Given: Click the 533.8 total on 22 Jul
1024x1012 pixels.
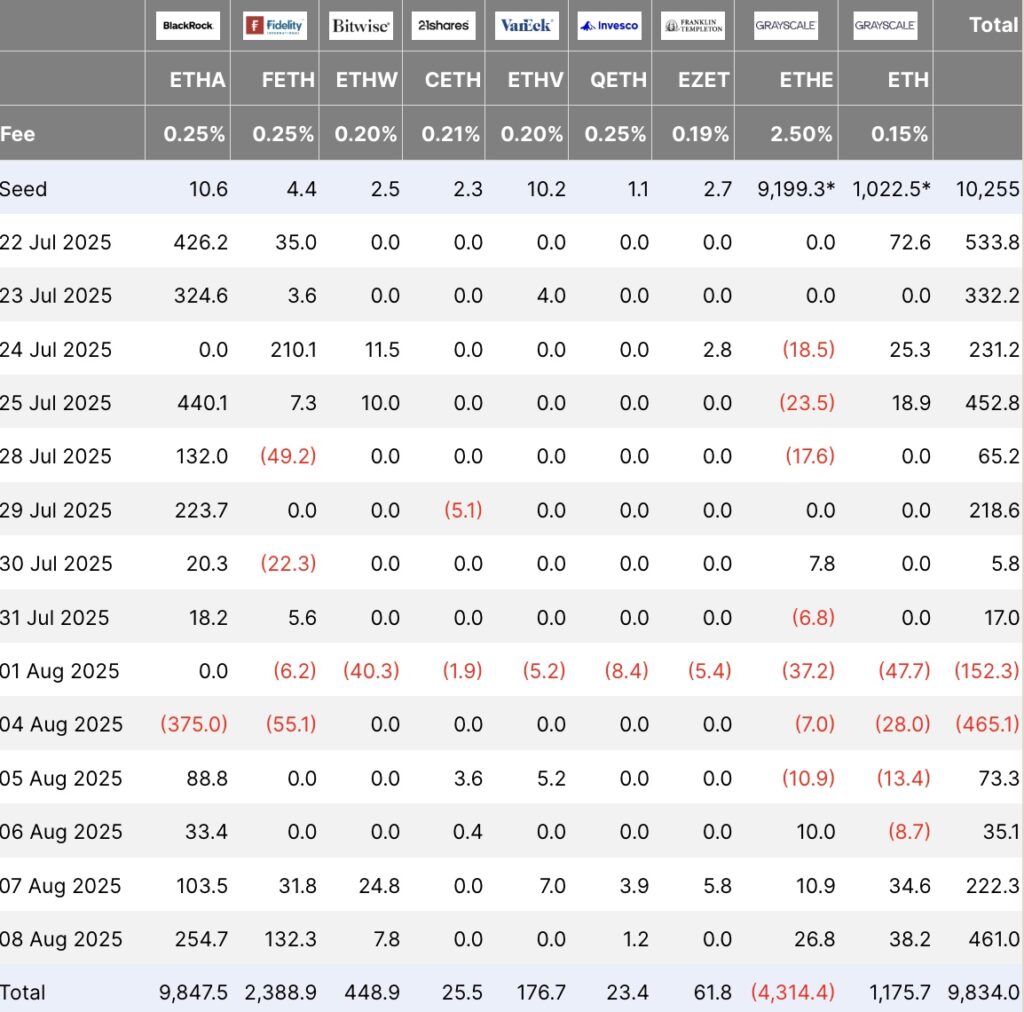Looking at the screenshot, I should tap(992, 242).
